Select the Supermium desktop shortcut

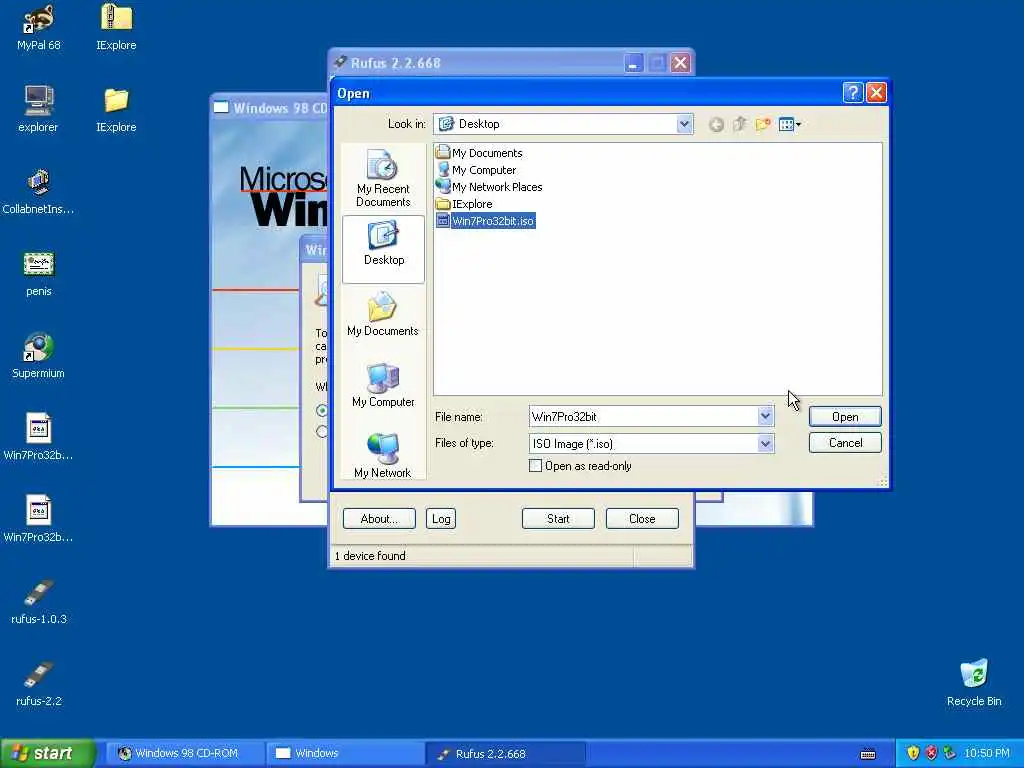pyautogui.click(x=39, y=355)
